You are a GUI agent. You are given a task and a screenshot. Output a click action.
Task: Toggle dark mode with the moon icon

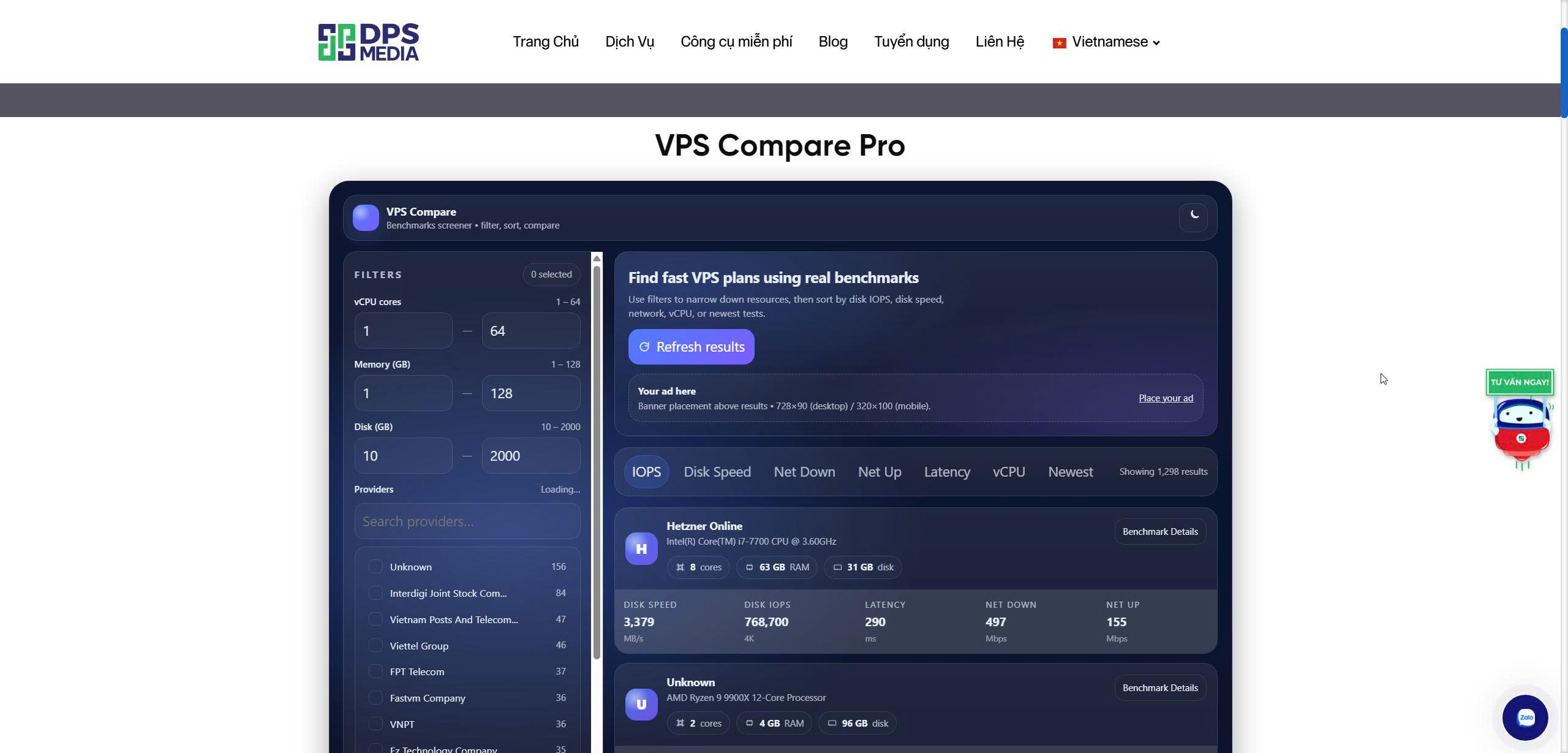(1193, 217)
